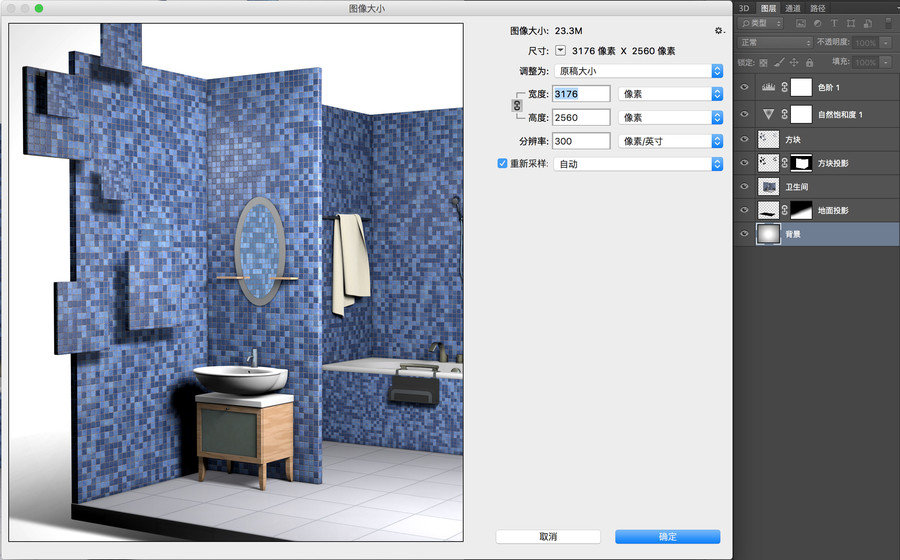Hide the 卫生间 layer
900x560 pixels.
tap(744, 186)
